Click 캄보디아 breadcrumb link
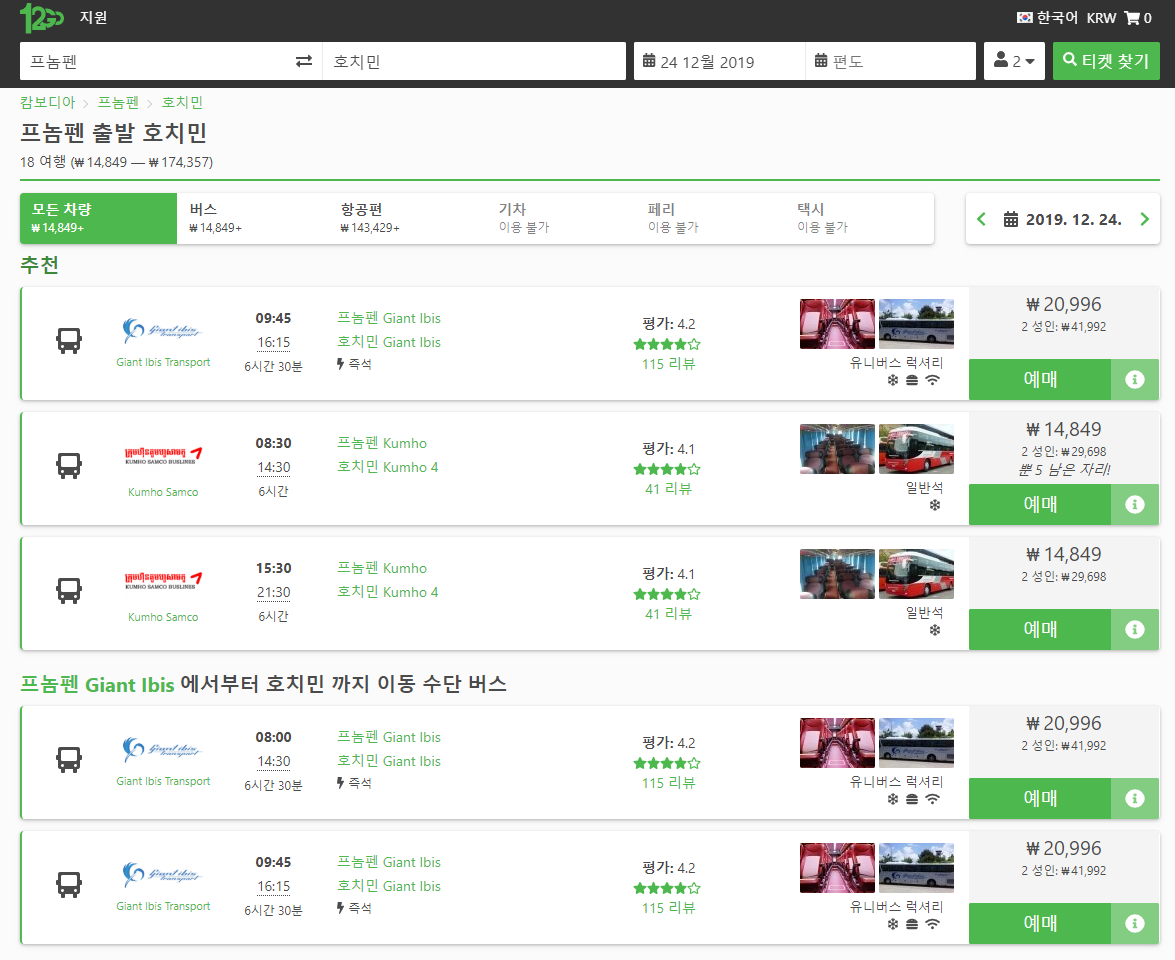1175x960 pixels. click(x=48, y=102)
